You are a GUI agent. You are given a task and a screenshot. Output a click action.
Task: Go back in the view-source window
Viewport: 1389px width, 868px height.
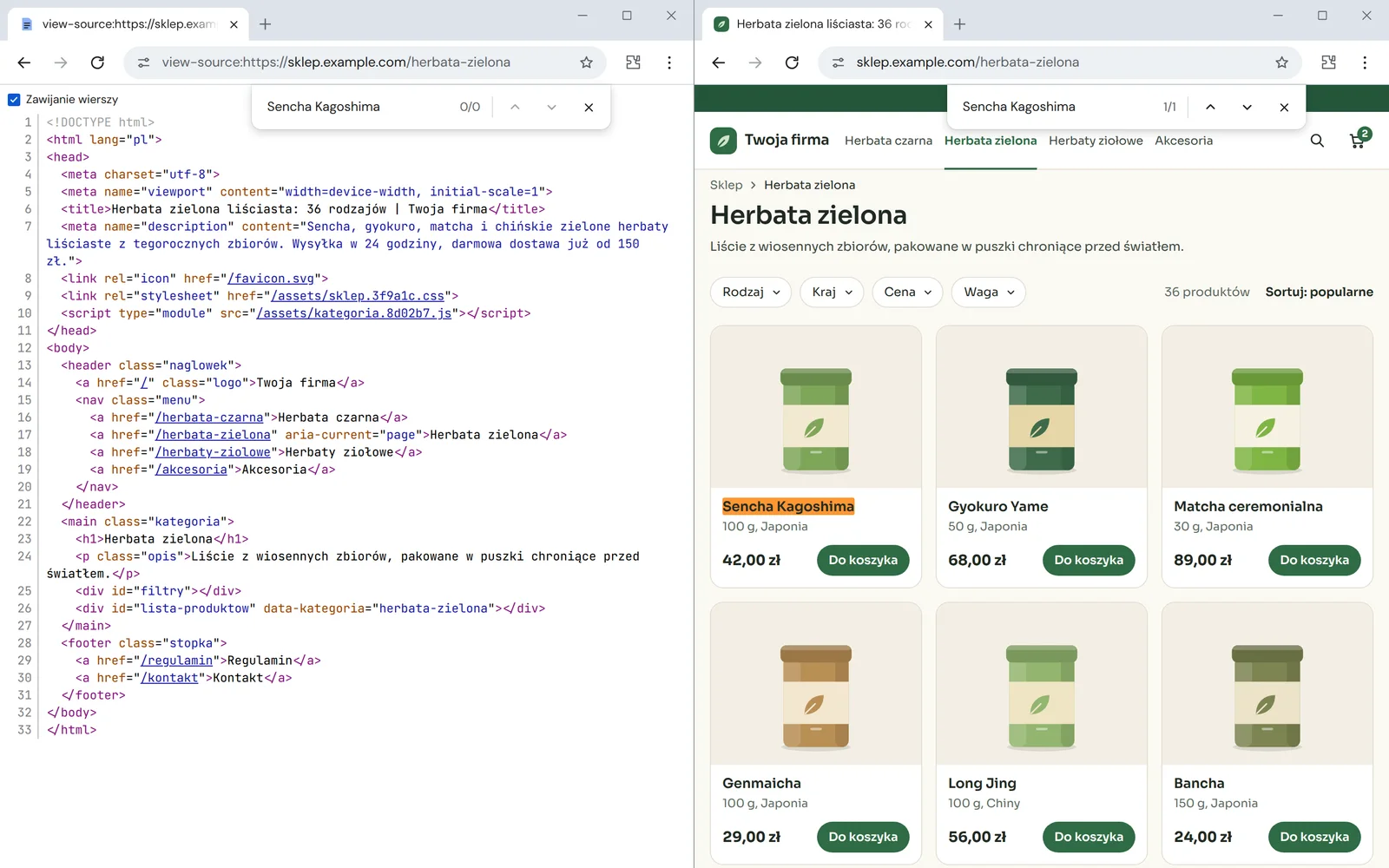24,62
